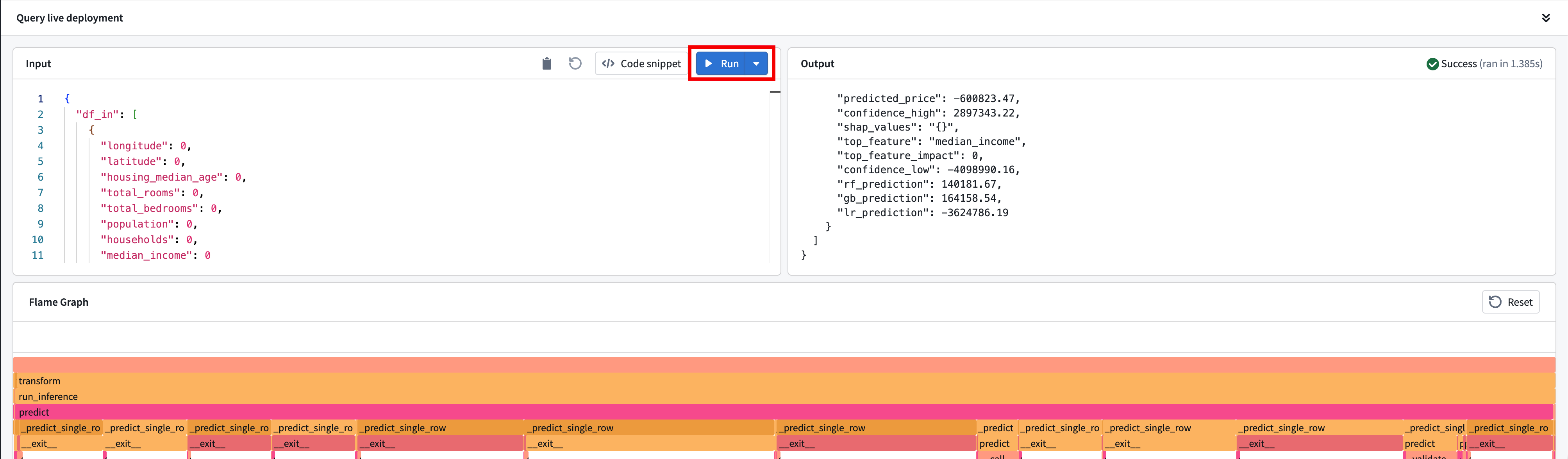Click the "population" input line
This screenshot has width=1568, height=459.
(149, 224)
